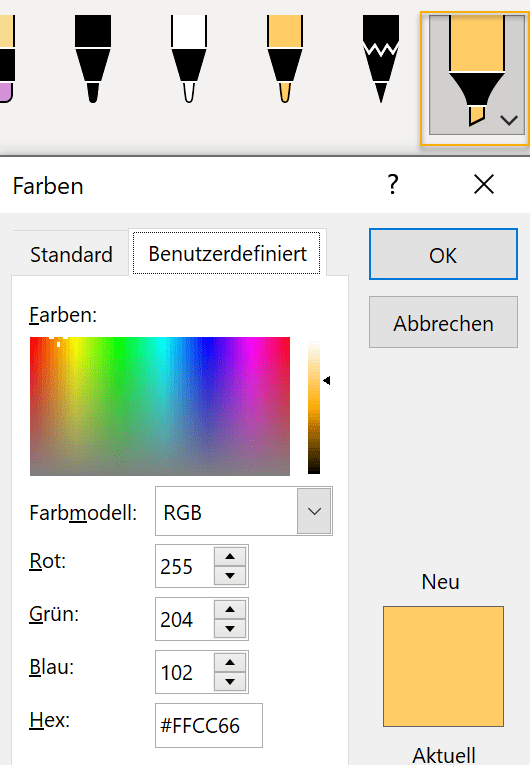
Task: Click the Grün value field
Action: 185,619
